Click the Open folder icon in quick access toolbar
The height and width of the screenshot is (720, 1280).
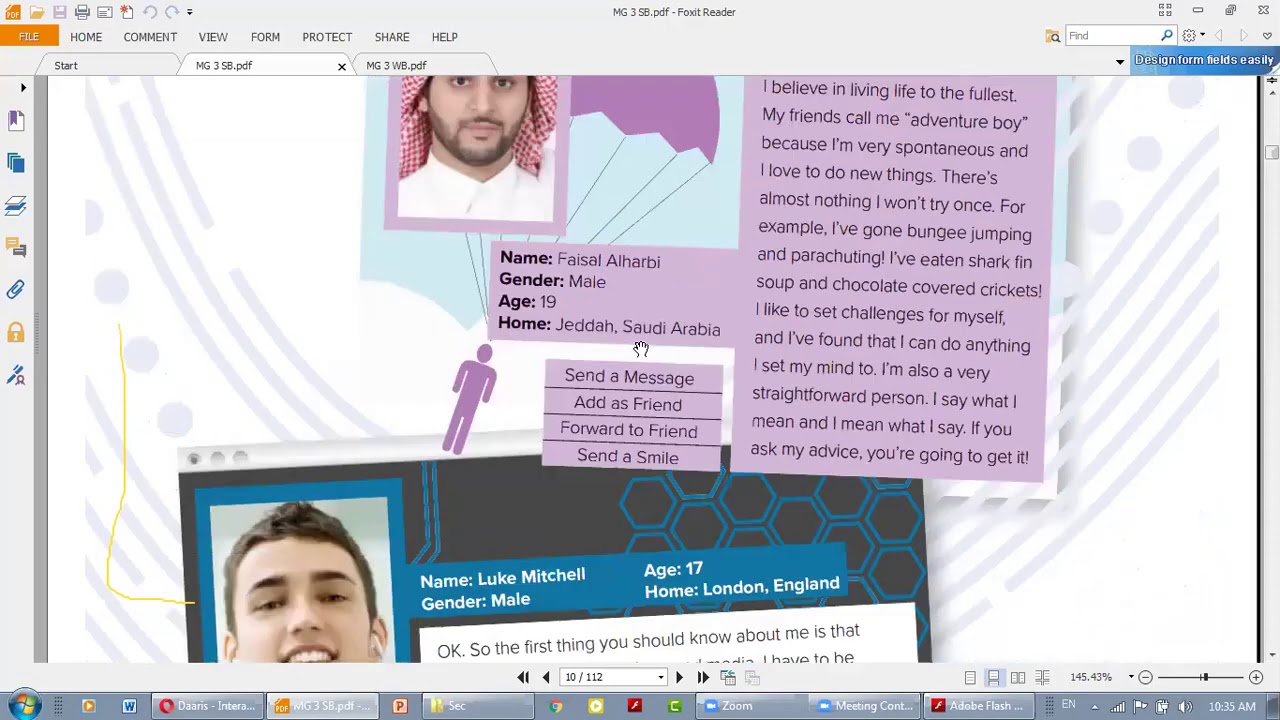pos(37,12)
